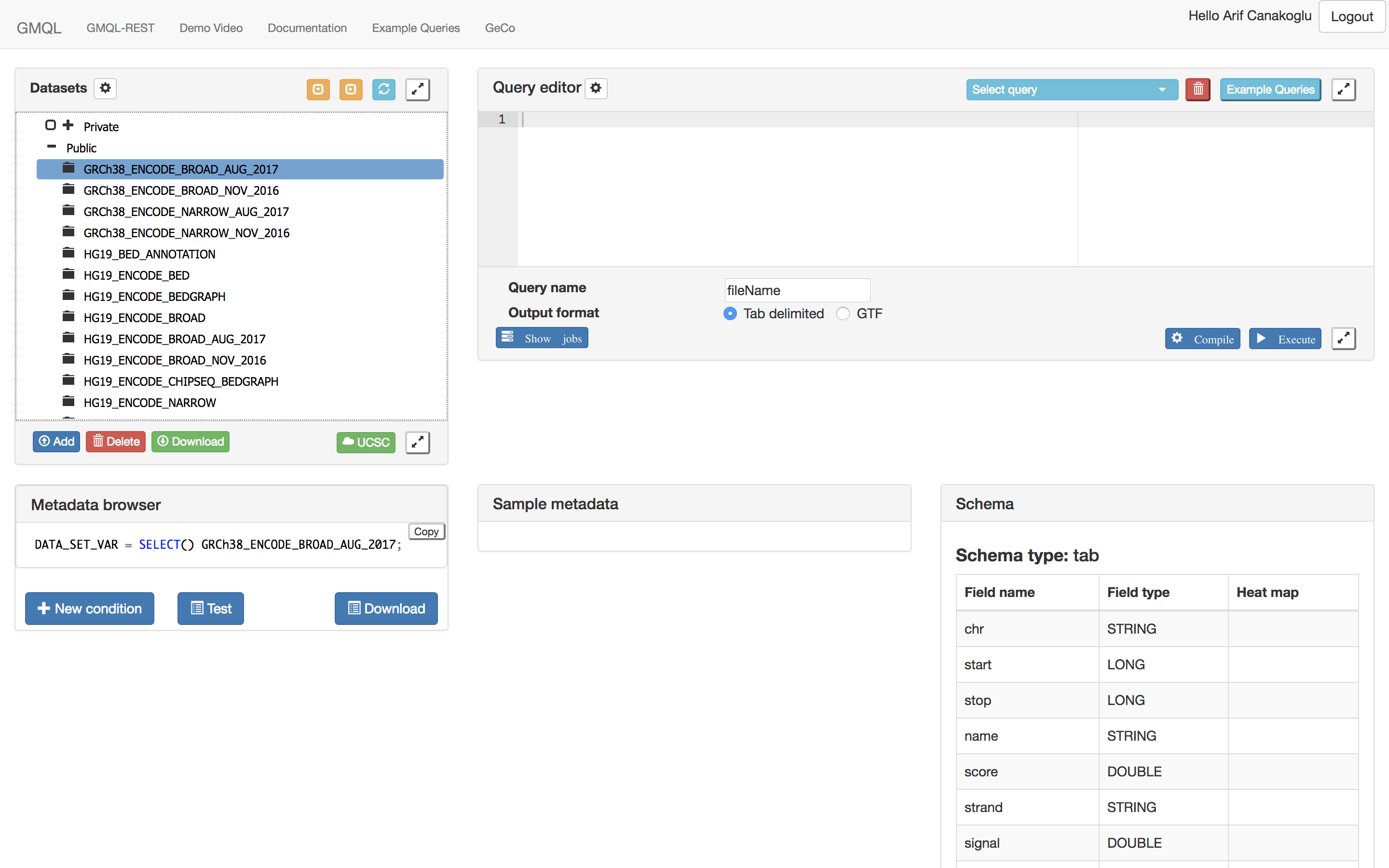
Task: Click folder icon of GRCh38_ENCODE_NARROW_AUG_2017
Action: 68,211
